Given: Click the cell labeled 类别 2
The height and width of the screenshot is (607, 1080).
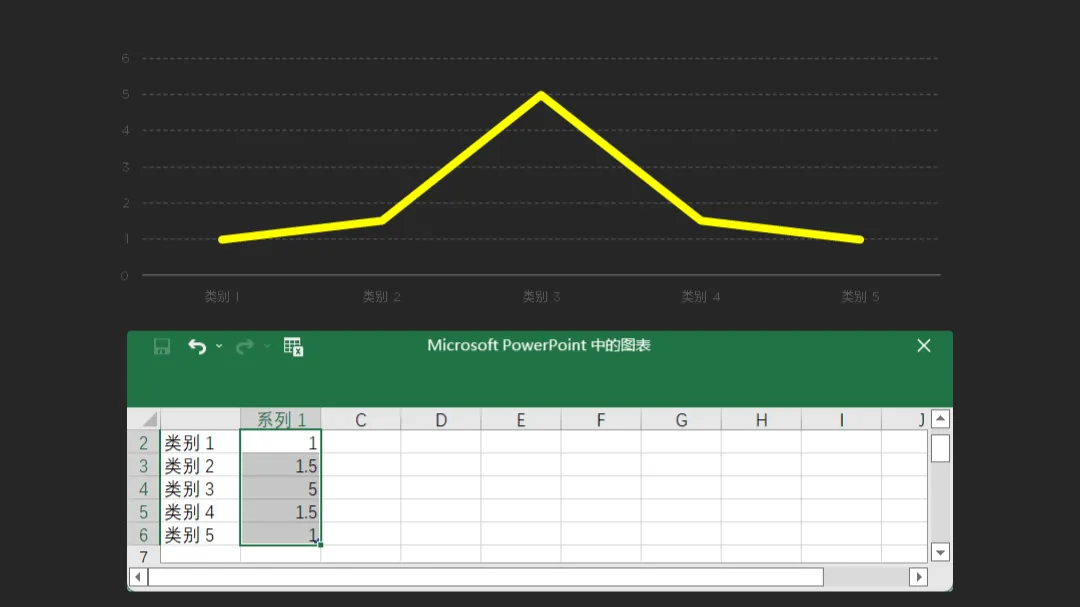Looking at the screenshot, I should 200,465.
